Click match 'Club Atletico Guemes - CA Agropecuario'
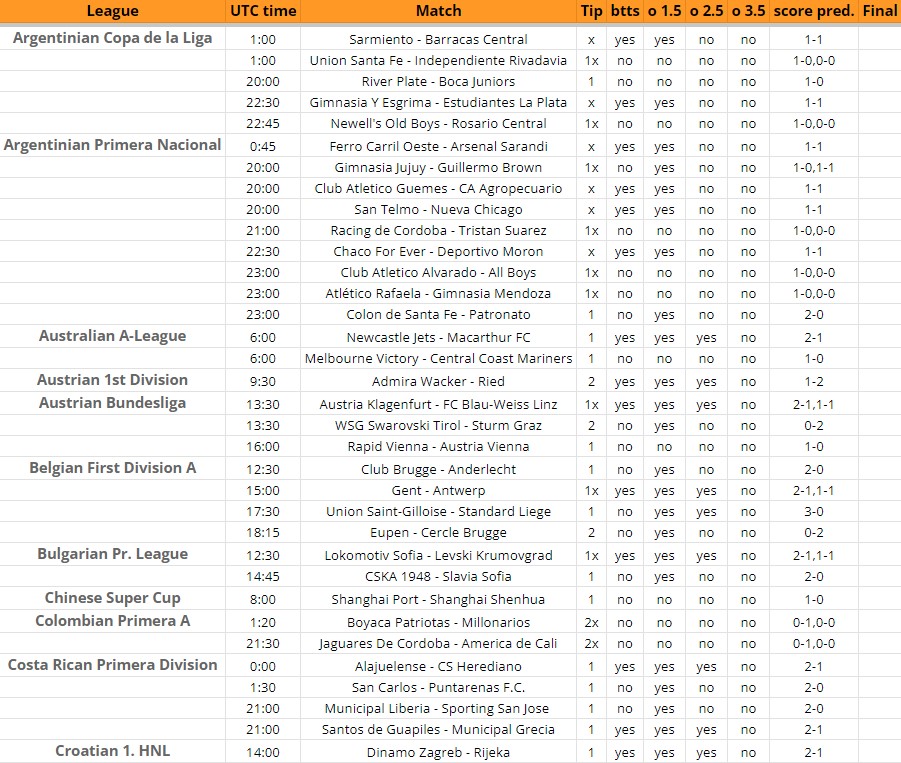901x763 pixels. click(438, 188)
